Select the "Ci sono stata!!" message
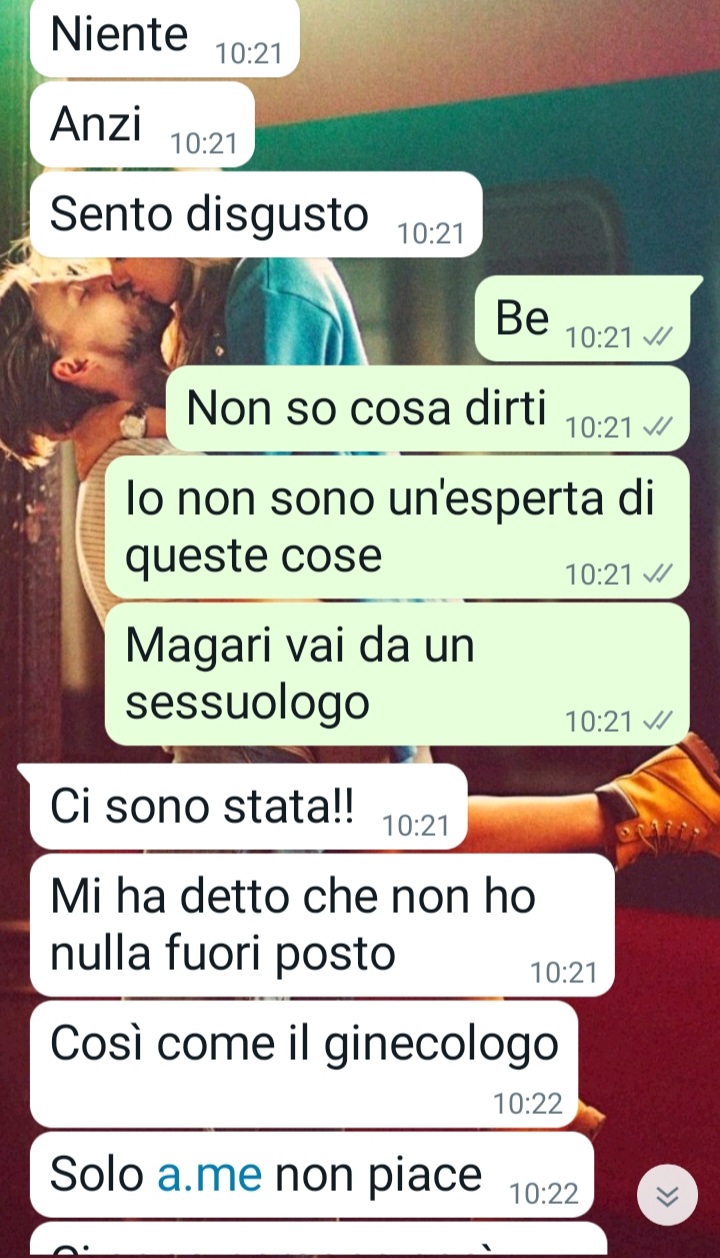Screen dimensions: 720x1258 click(x=249, y=807)
